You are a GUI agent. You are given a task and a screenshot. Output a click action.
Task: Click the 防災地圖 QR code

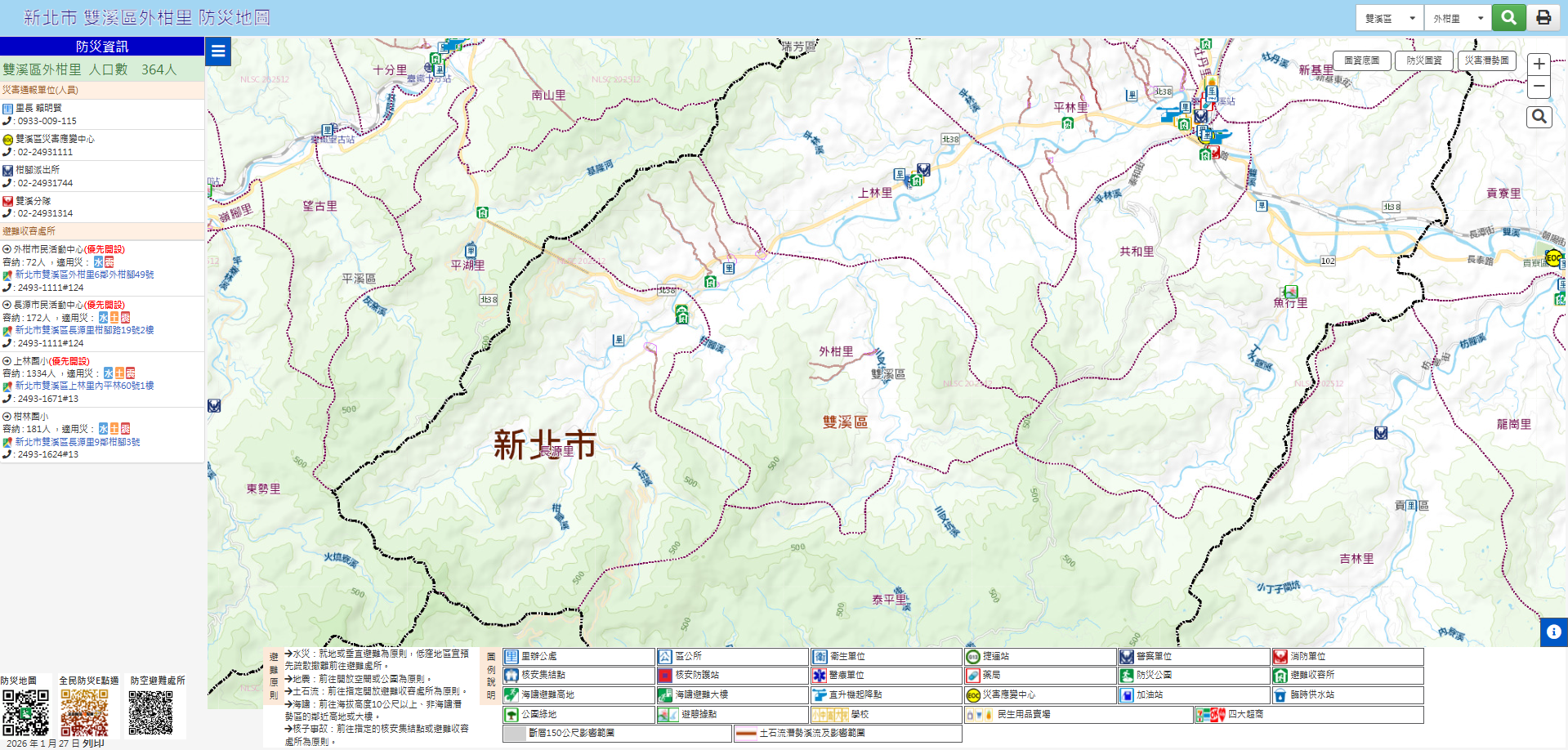pos(25,713)
